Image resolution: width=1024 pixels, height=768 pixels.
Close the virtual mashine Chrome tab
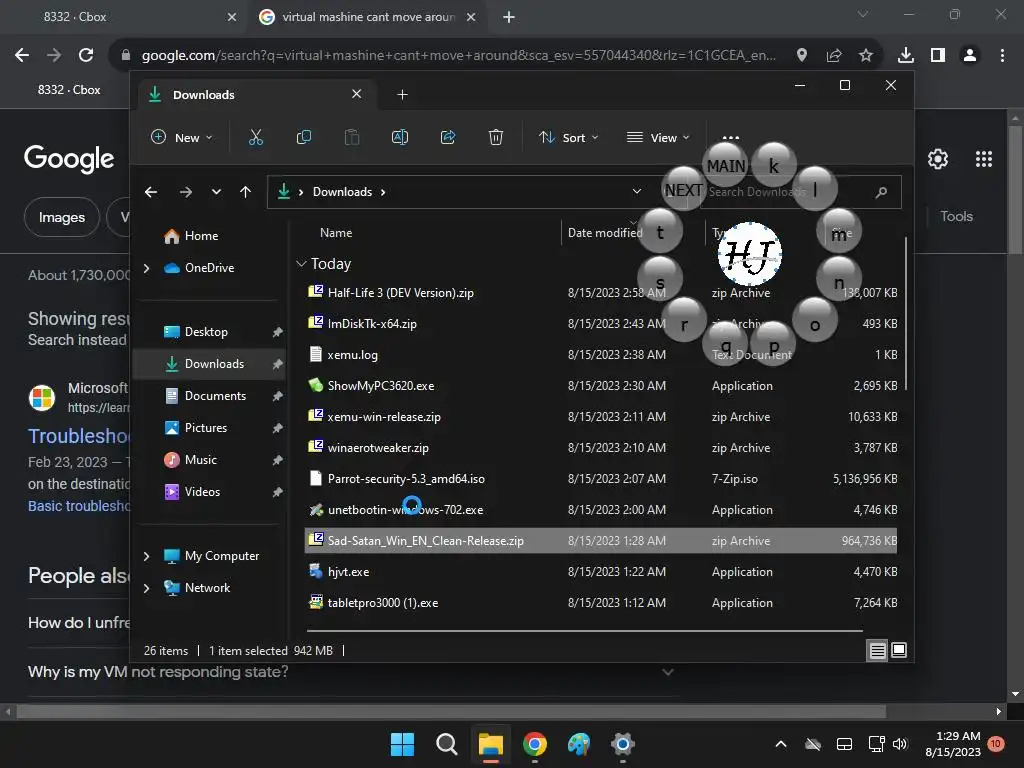coord(471,17)
